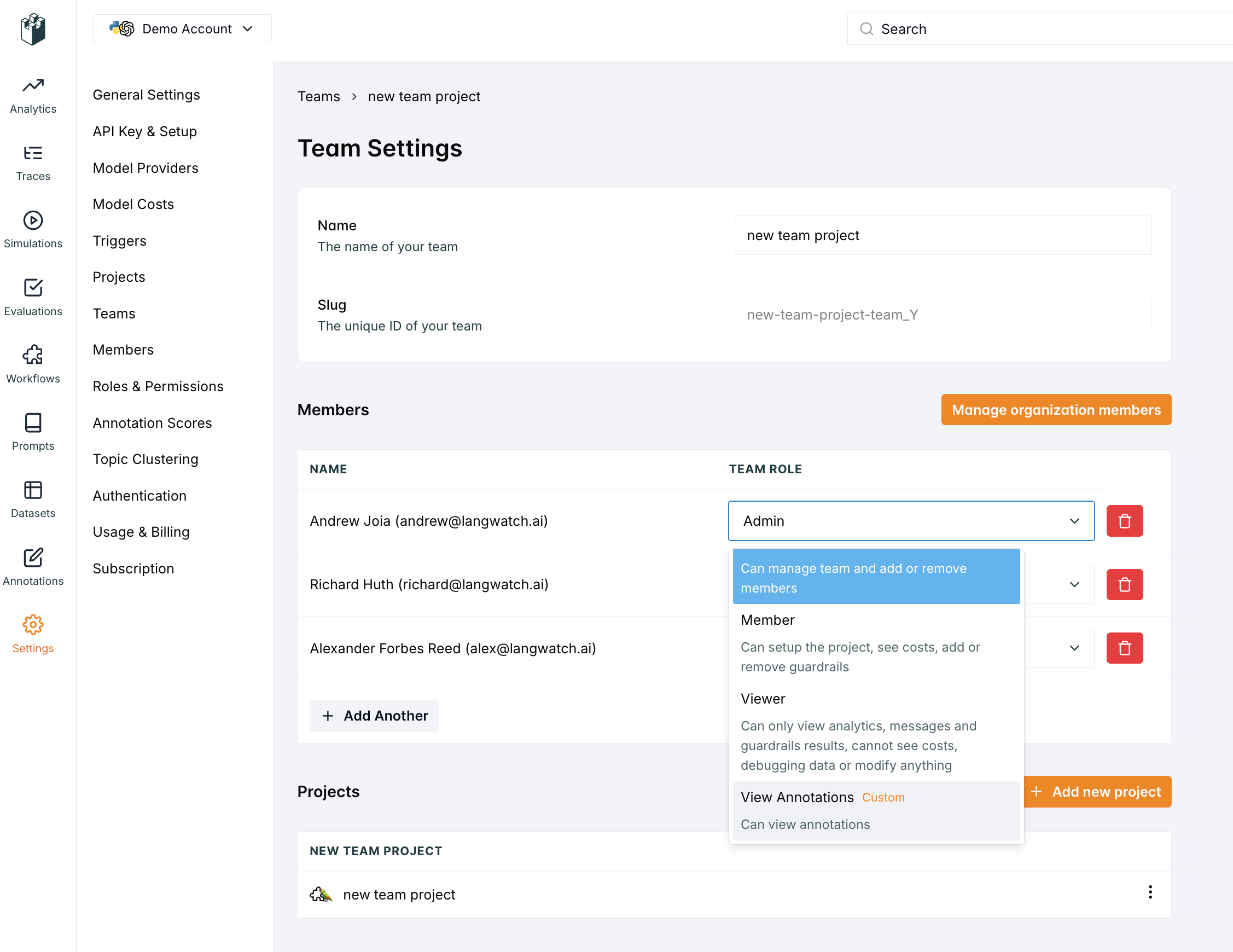Go to Usage & Billing
This screenshot has height=952, width=1233.
[x=141, y=531]
